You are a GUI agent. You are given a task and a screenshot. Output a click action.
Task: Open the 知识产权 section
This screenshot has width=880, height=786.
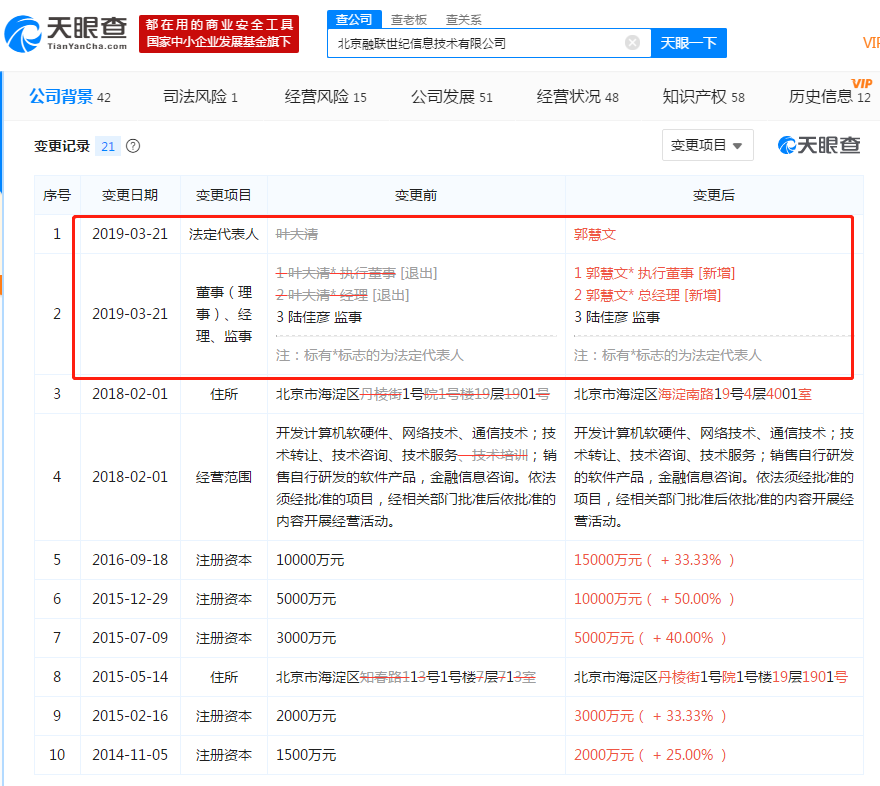click(698, 99)
